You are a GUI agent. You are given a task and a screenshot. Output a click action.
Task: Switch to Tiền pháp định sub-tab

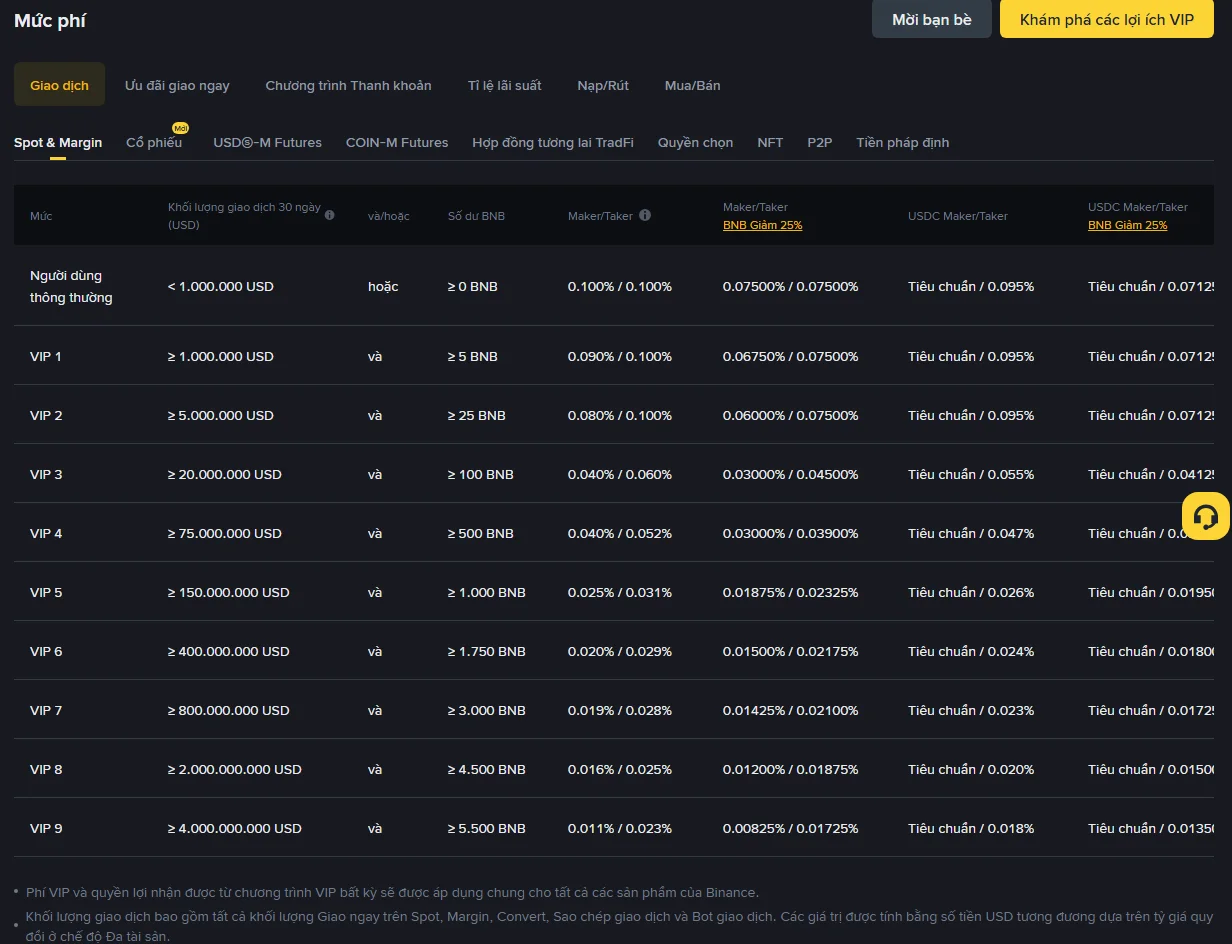point(903,142)
